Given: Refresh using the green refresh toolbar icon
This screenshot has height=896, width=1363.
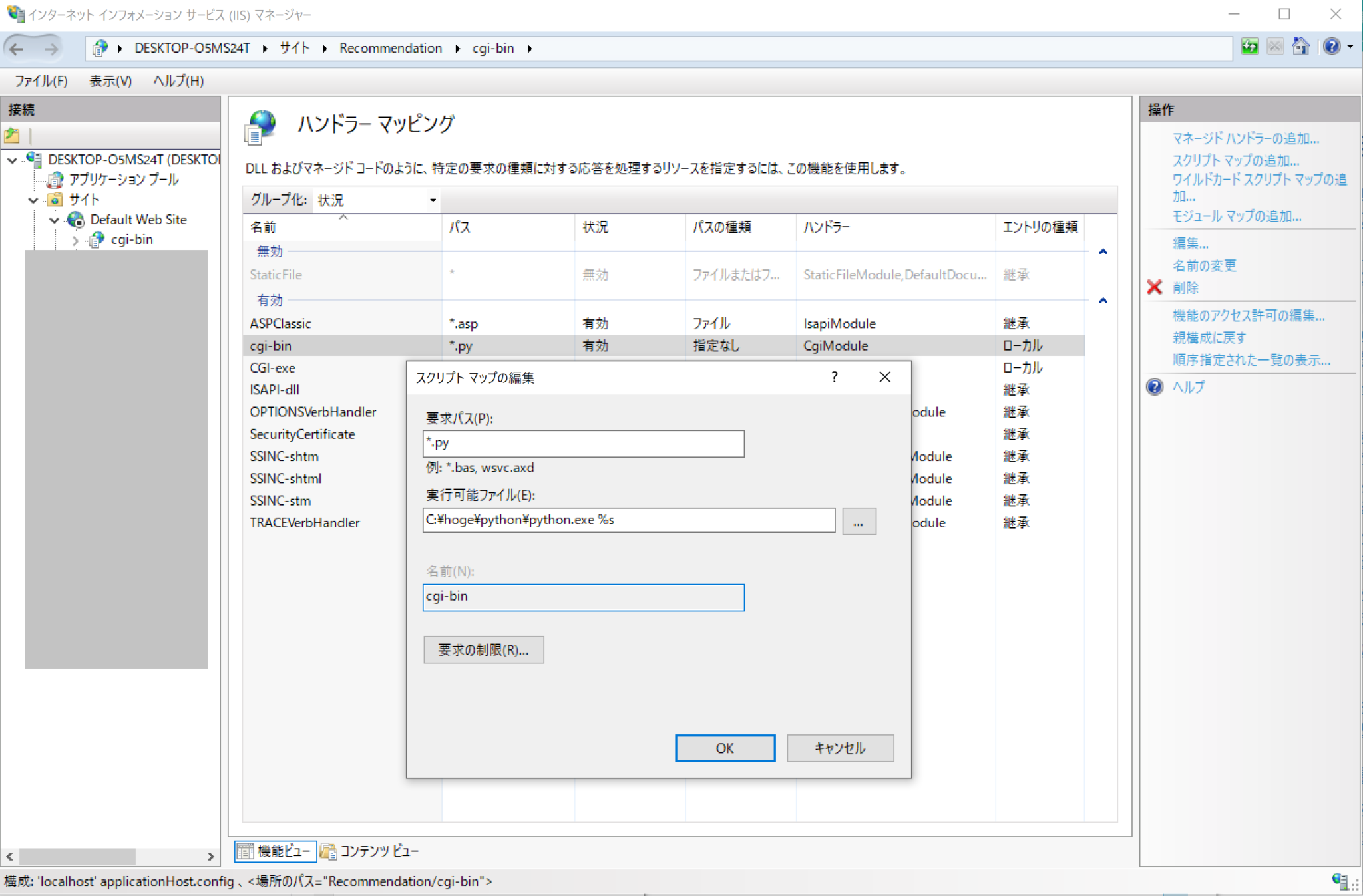Looking at the screenshot, I should (1251, 47).
